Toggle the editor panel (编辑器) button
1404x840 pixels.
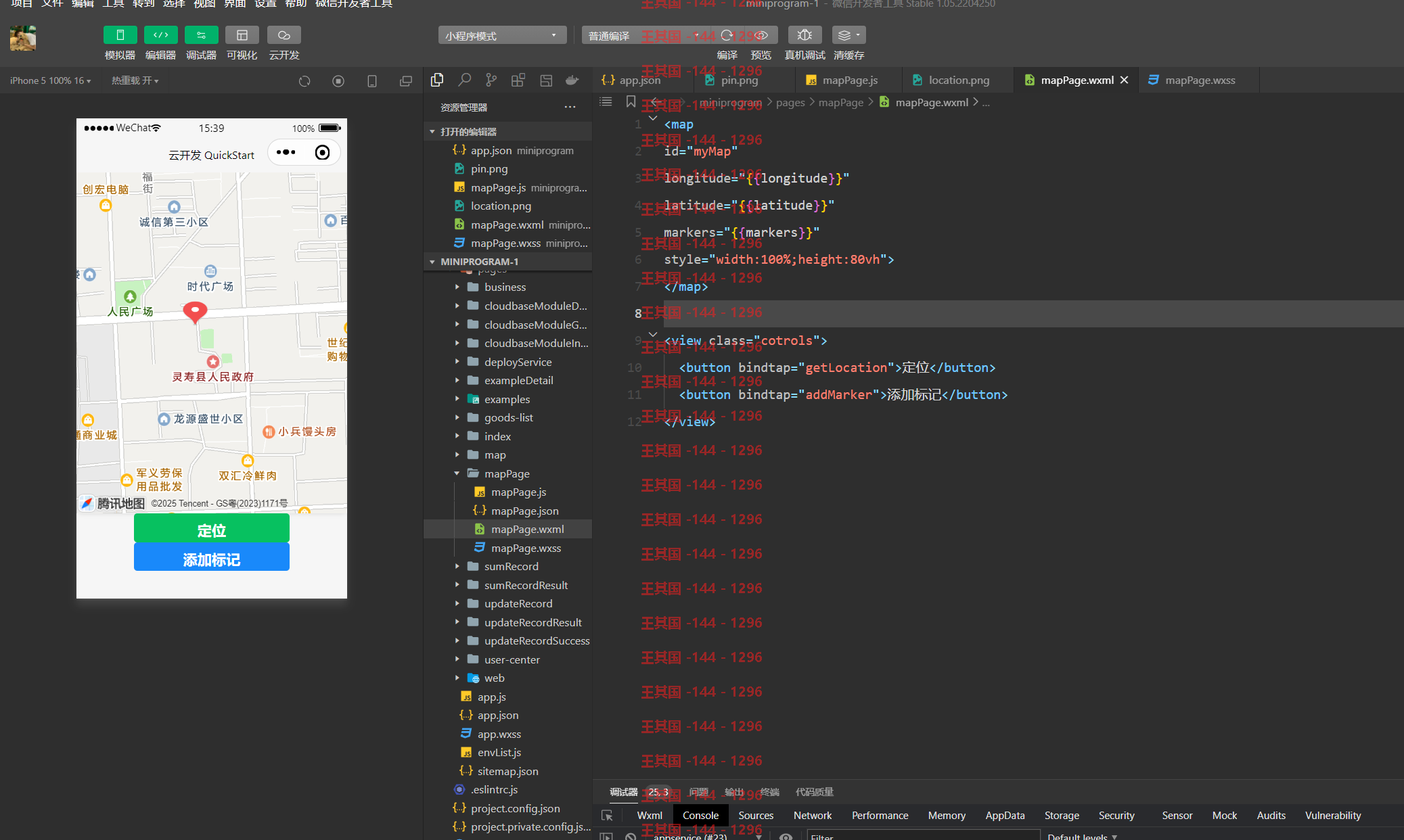160,35
